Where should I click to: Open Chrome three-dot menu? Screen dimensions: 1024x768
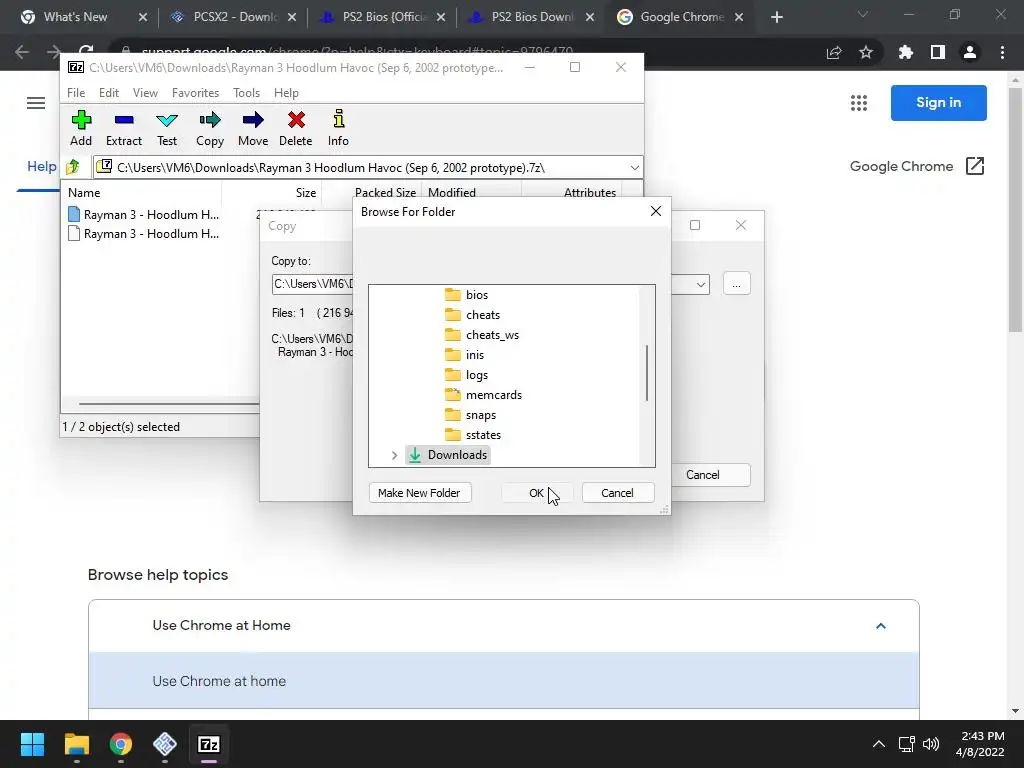point(1002,52)
